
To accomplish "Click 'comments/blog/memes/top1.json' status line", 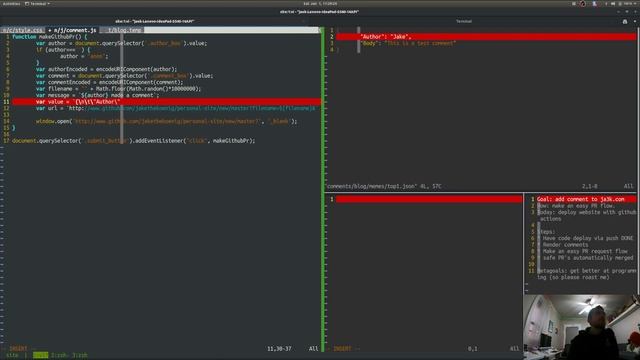I will tap(383, 187).
